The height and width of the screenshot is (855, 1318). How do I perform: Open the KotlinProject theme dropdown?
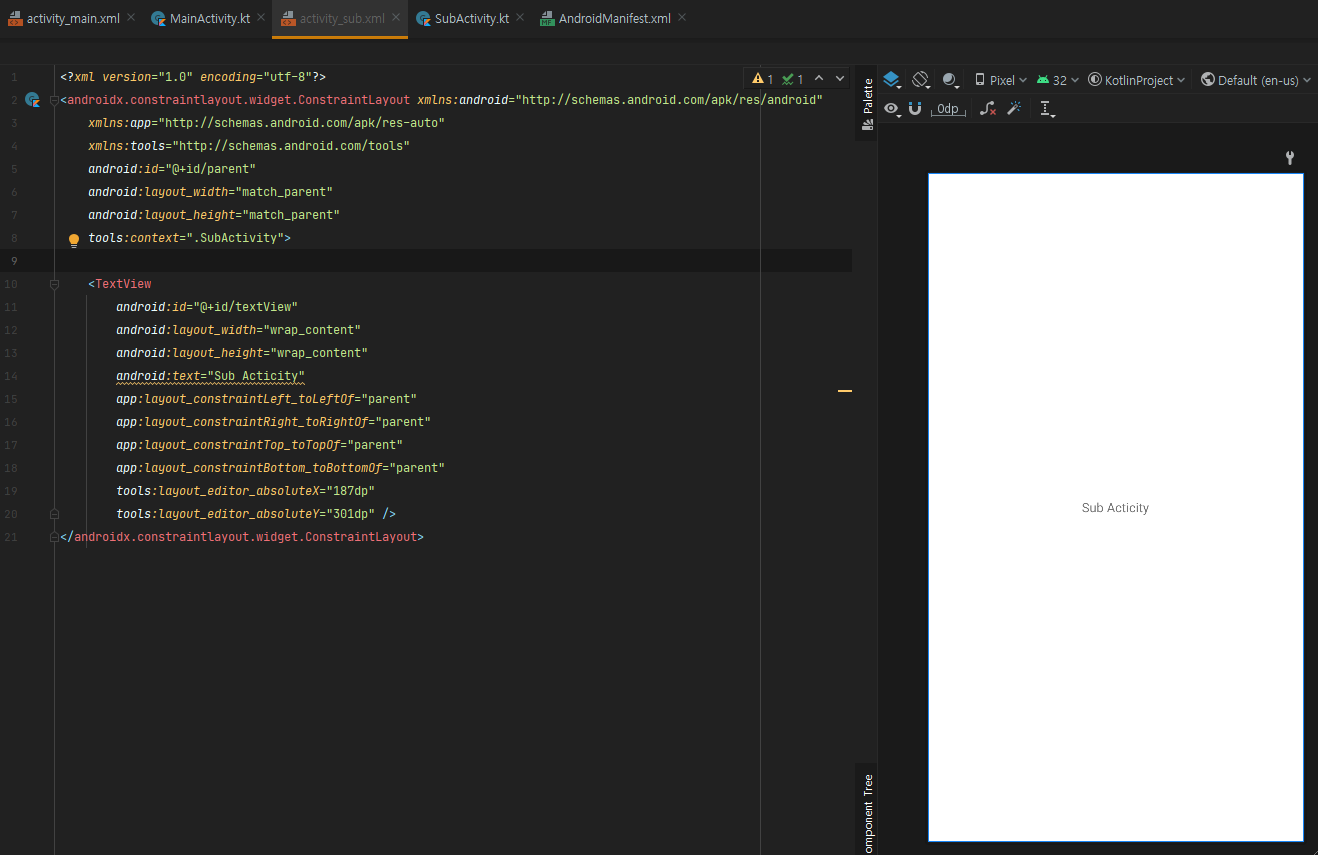point(1137,80)
